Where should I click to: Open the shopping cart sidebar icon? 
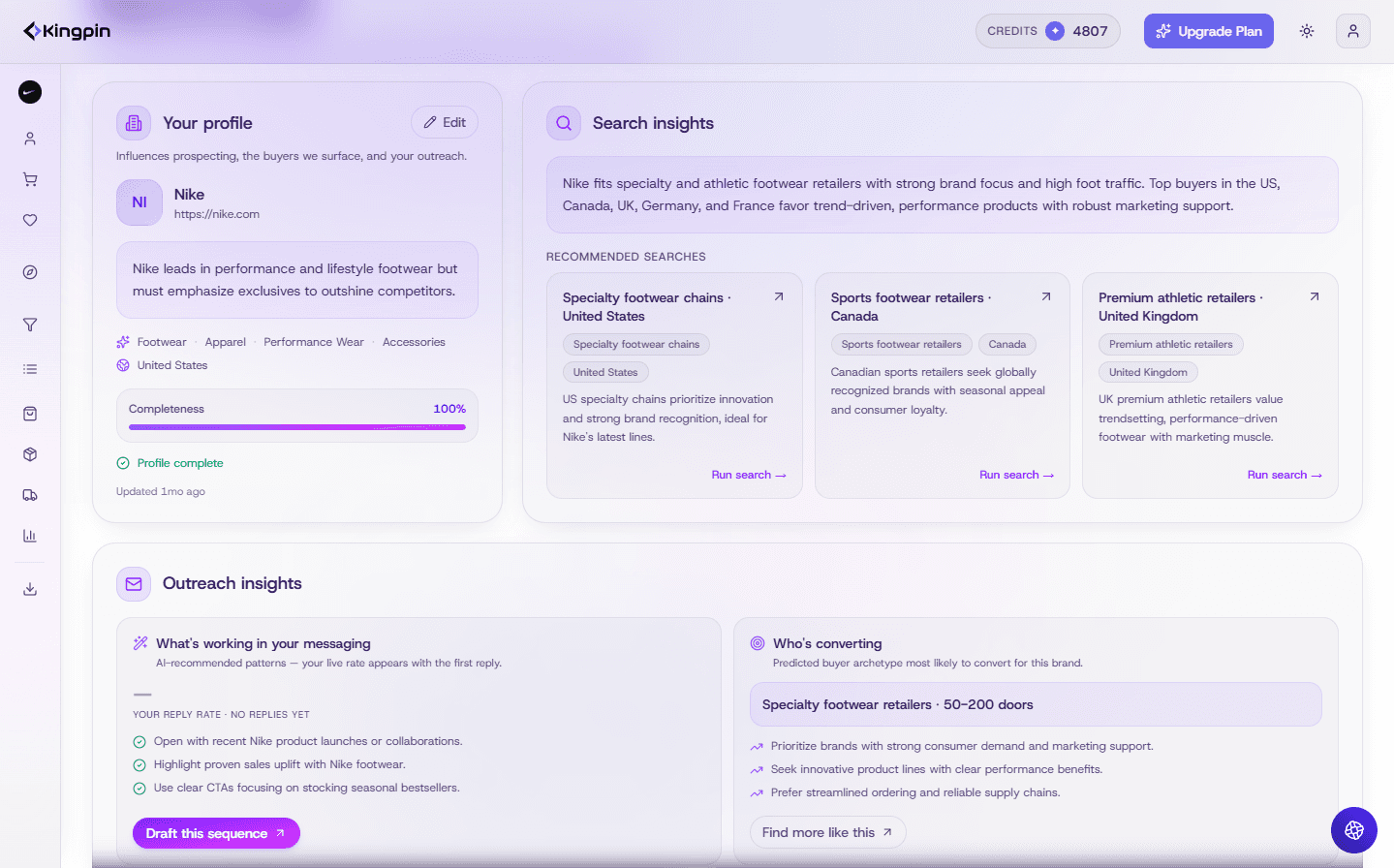click(x=30, y=179)
